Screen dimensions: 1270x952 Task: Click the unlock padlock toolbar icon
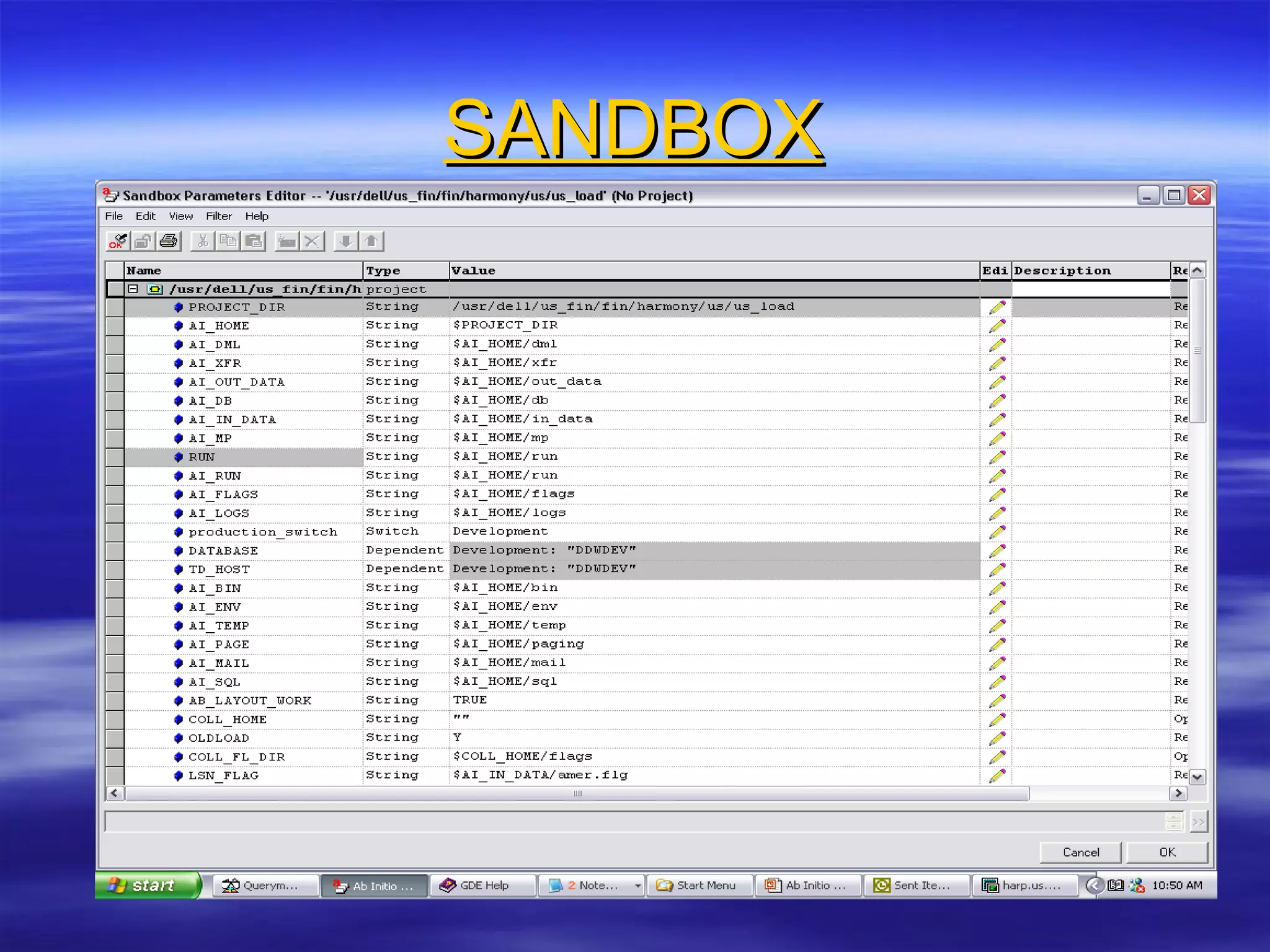143,241
